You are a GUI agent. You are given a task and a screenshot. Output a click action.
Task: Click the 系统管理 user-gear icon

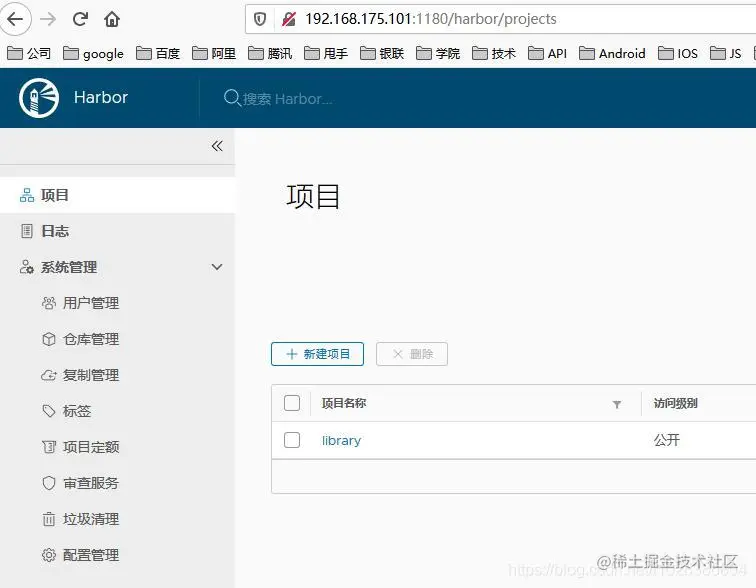(27, 267)
